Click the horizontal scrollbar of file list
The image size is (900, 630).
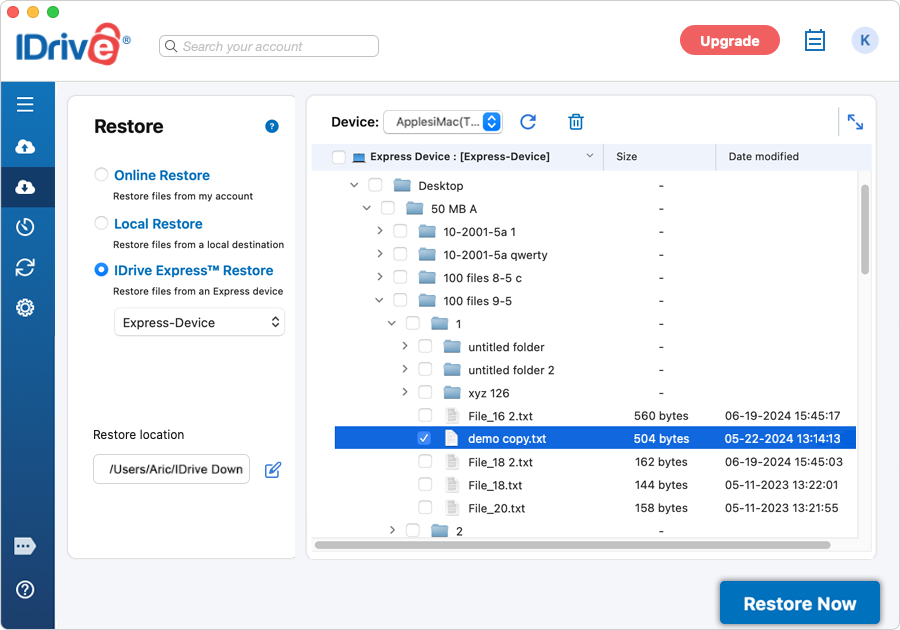coord(572,545)
